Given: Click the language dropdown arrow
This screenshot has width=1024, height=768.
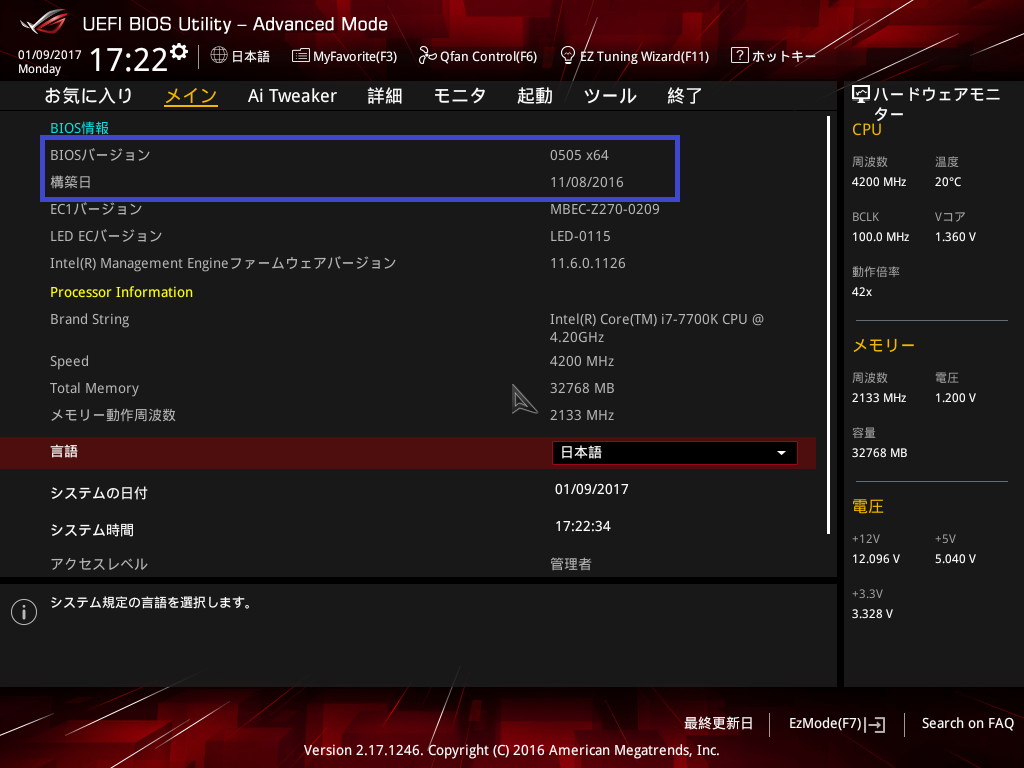Looking at the screenshot, I should [781, 453].
